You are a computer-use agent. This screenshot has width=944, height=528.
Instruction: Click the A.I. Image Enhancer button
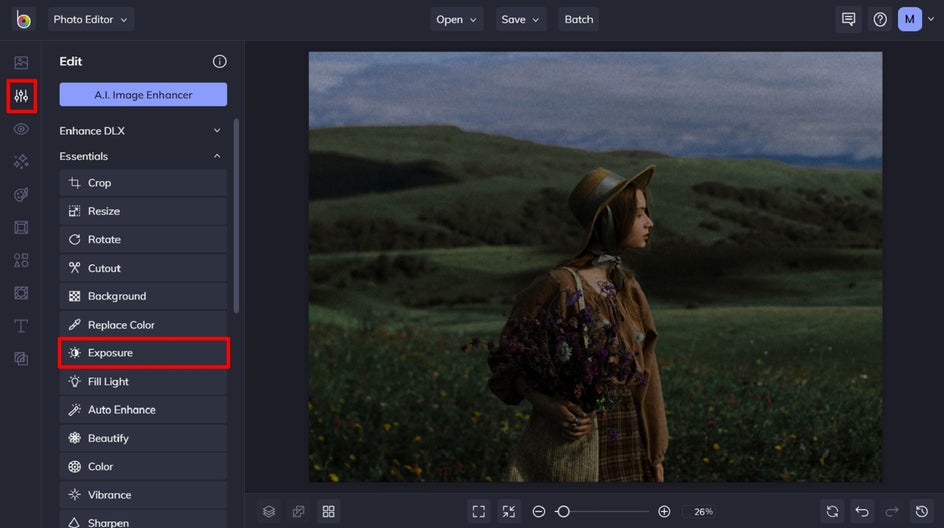(143, 95)
